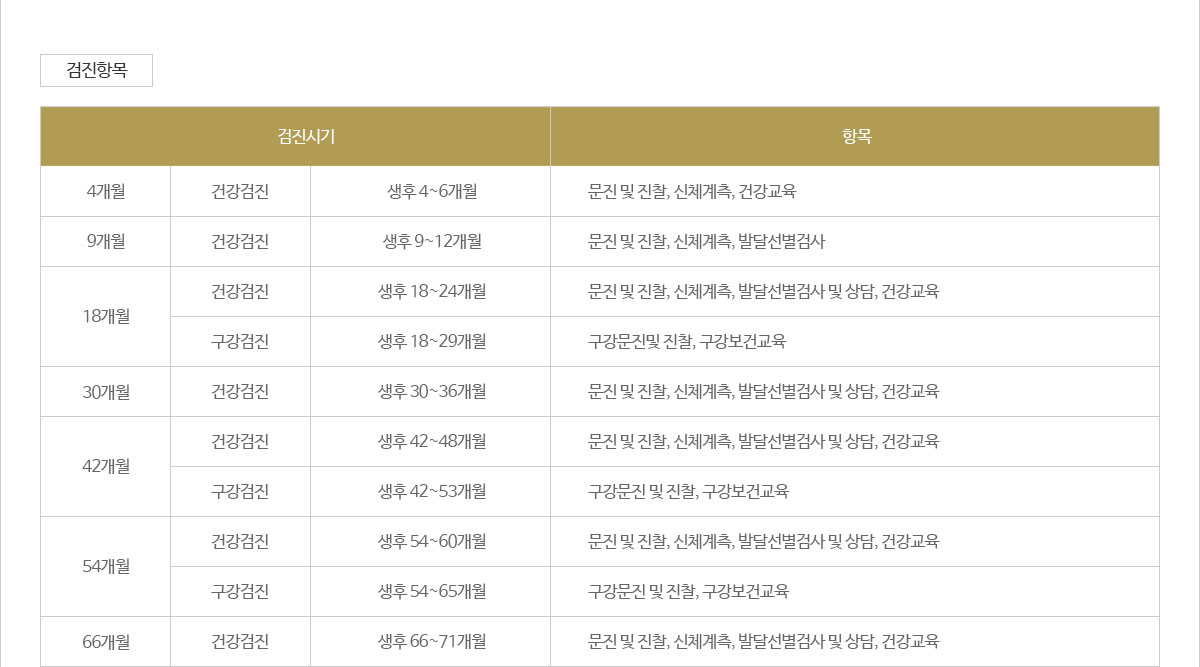This screenshot has height=667, width=1200.
Task: Click the 18개월 merged cell
Action: coord(105,317)
